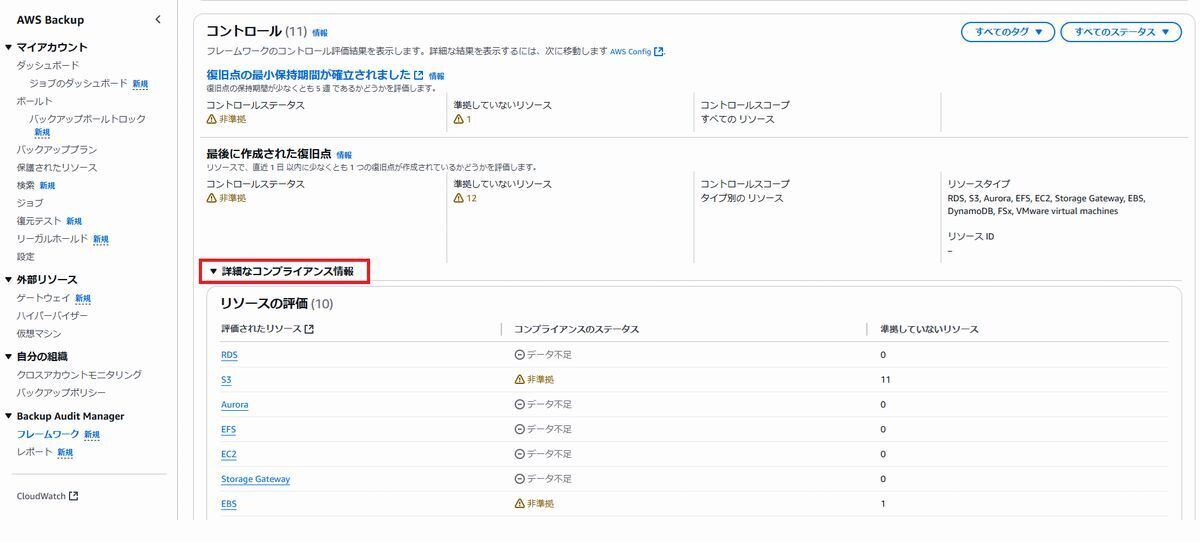Open the EC2 resource link
This screenshot has height=542, width=1200.
click(229, 454)
